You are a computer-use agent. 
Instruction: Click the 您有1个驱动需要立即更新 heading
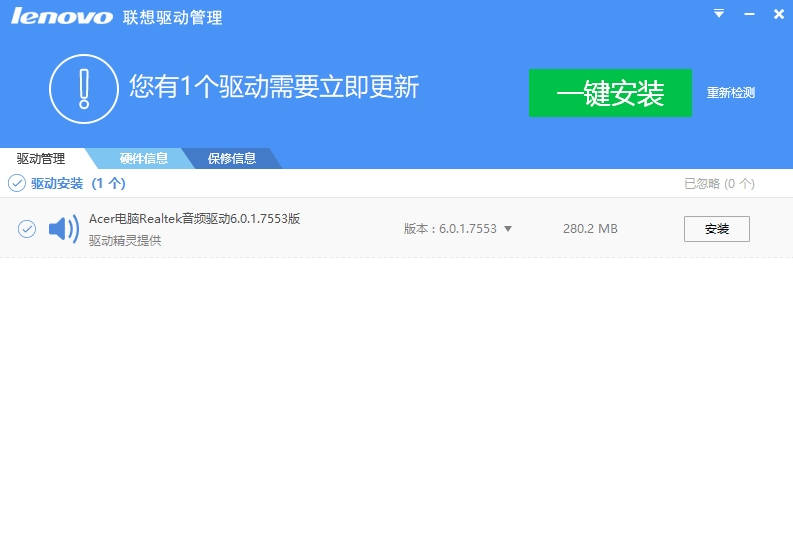pos(274,87)
